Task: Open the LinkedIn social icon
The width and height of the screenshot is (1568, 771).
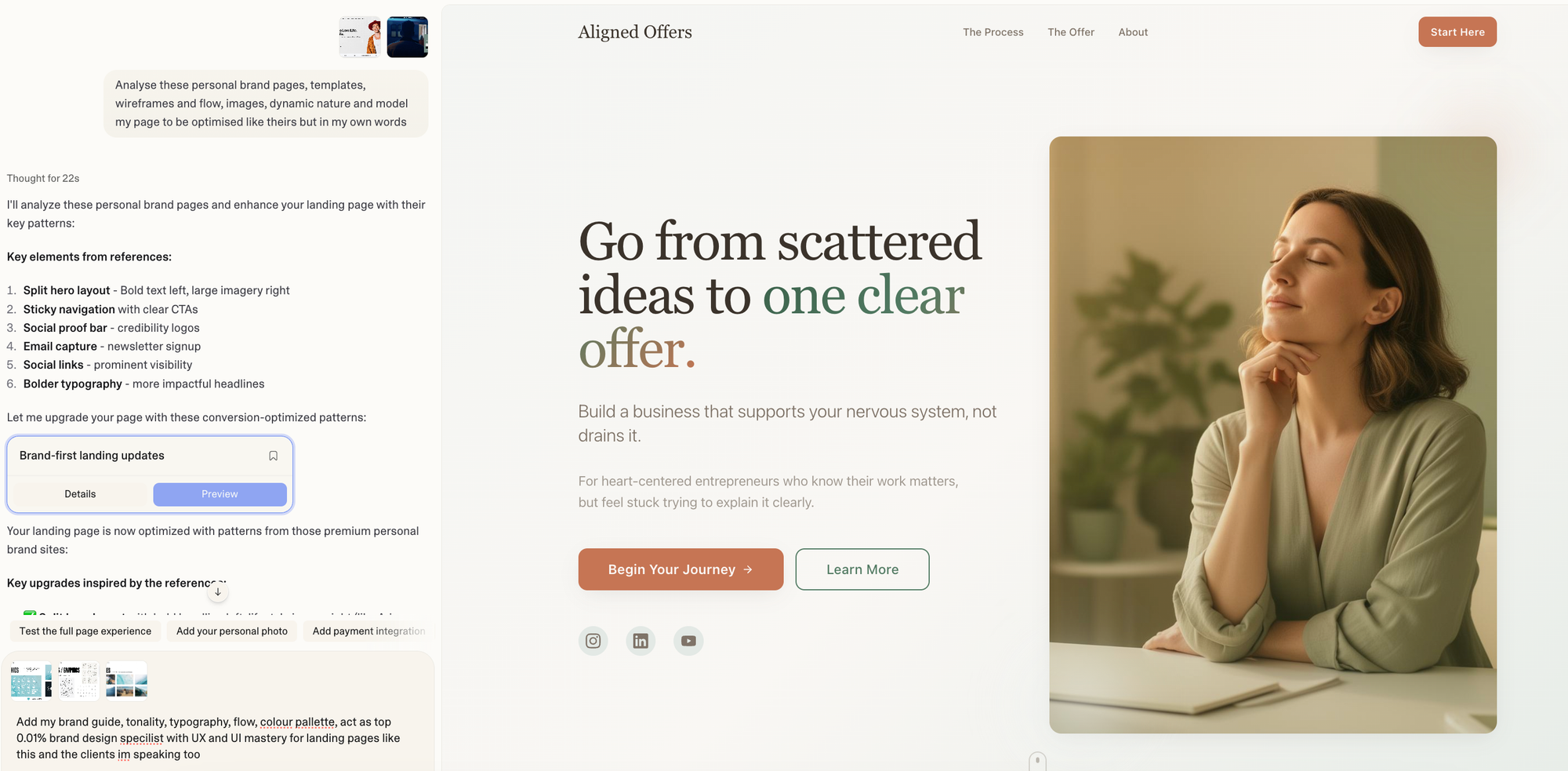Action: click(641, 641)
